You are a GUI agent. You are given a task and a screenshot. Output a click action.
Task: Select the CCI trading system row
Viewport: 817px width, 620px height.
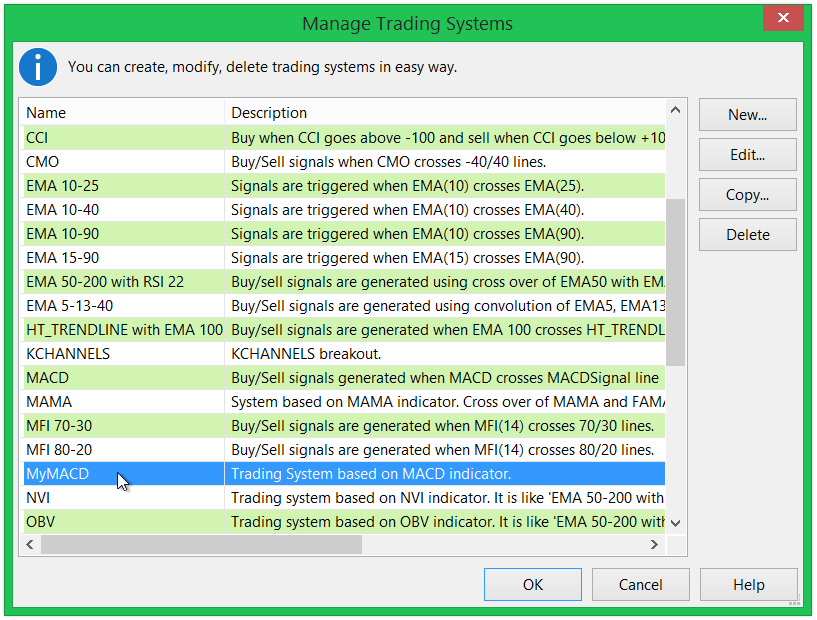(x=120, y=137)
